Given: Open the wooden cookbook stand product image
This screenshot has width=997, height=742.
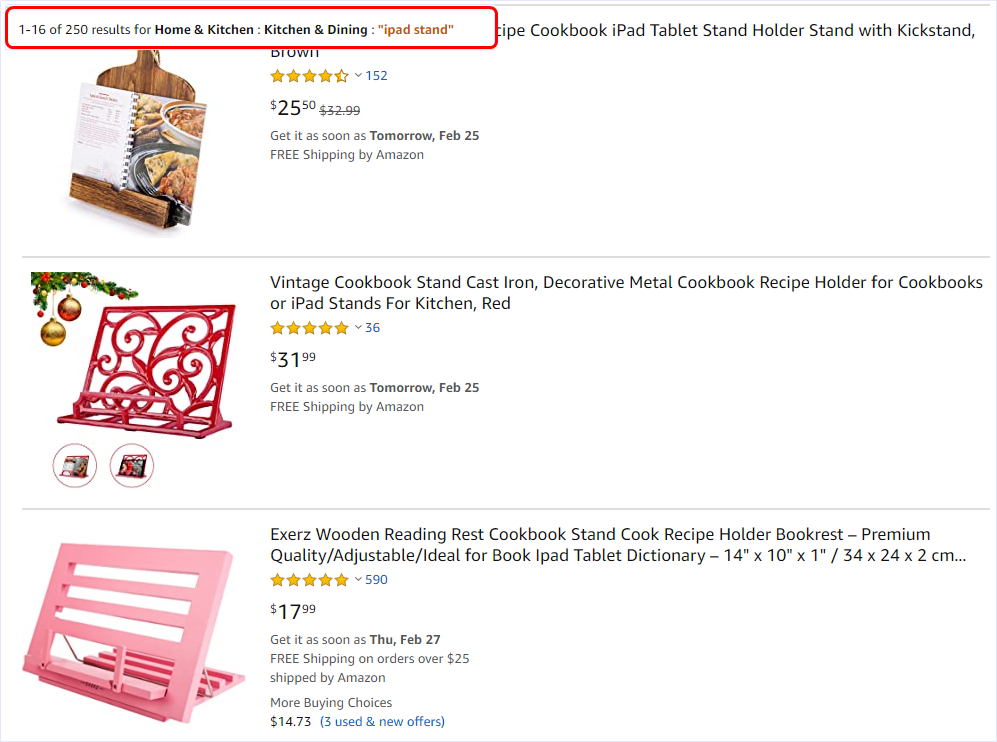Looking at the screenshot, I should [136, 141].
